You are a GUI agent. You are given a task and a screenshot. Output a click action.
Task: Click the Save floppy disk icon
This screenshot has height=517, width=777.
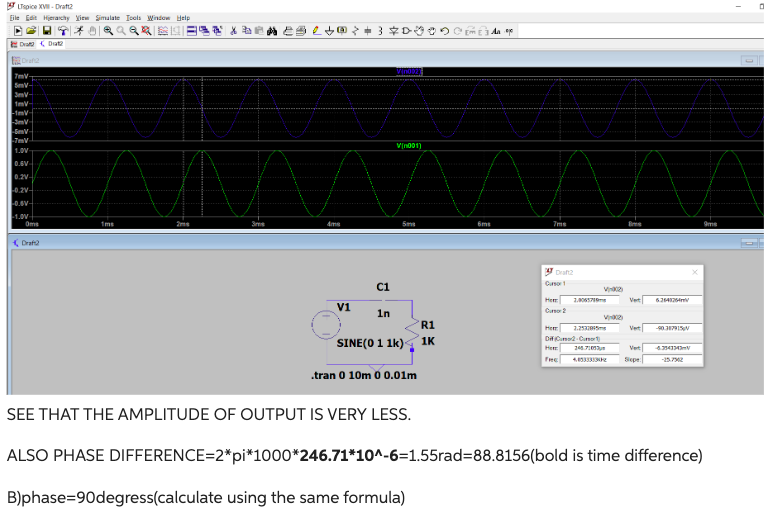coord(47,31)
